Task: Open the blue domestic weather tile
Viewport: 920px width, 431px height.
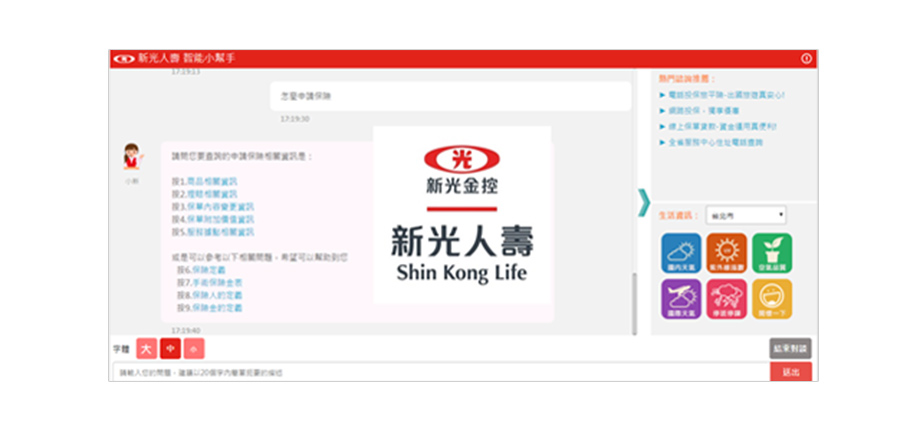Action: coord(681,253)
